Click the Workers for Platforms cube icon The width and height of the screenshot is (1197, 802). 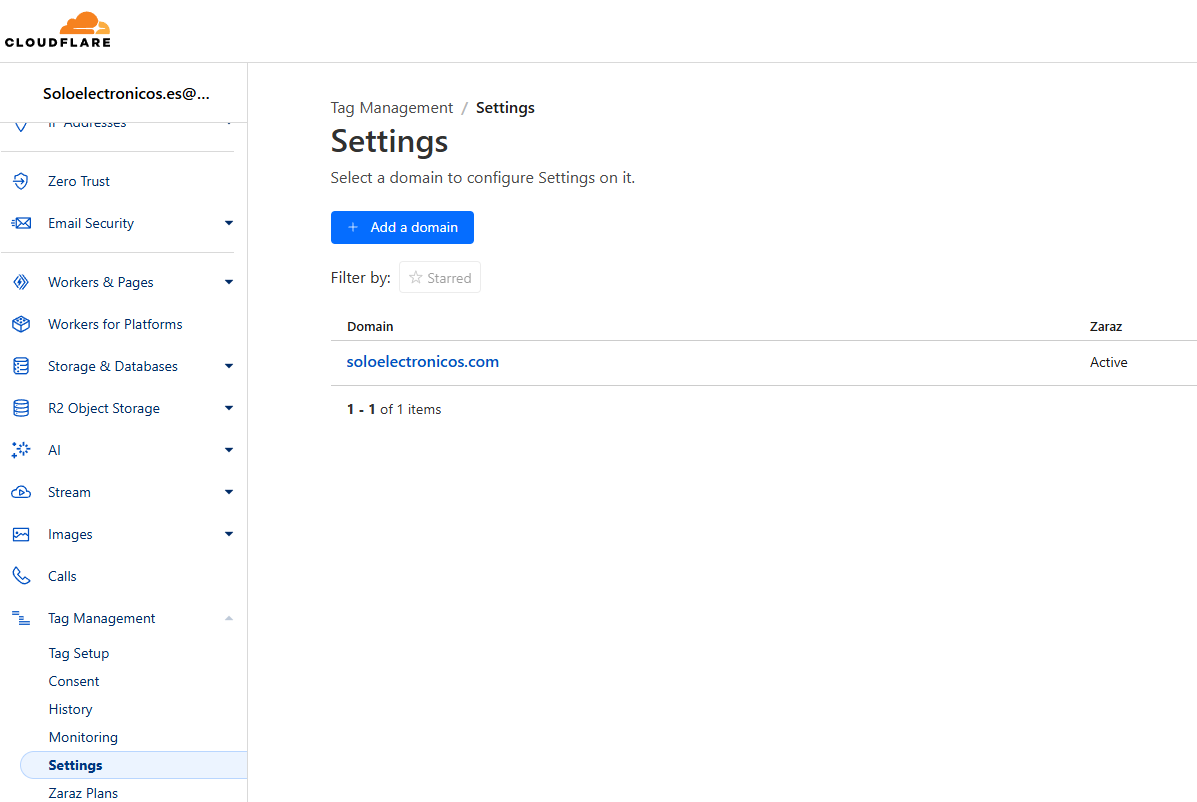pos(20,324)
